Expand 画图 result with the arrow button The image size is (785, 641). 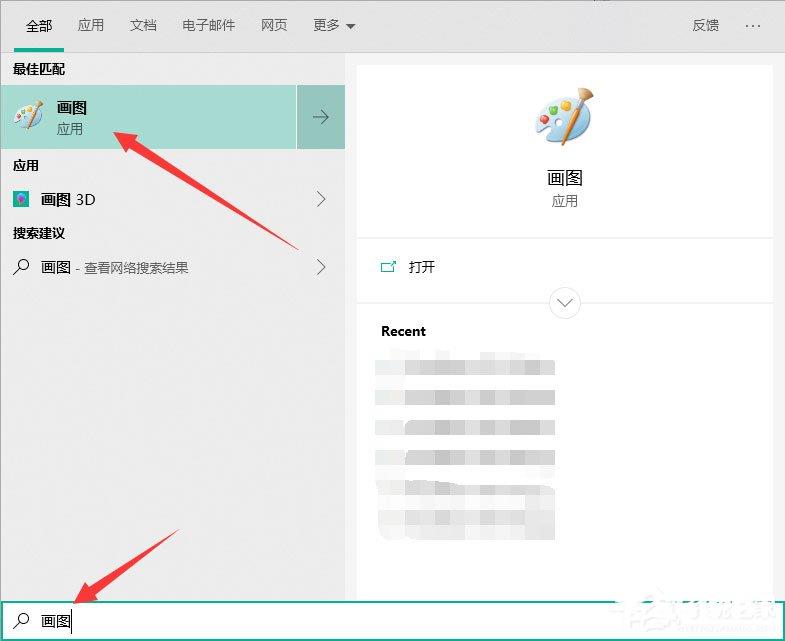[321, 117]
